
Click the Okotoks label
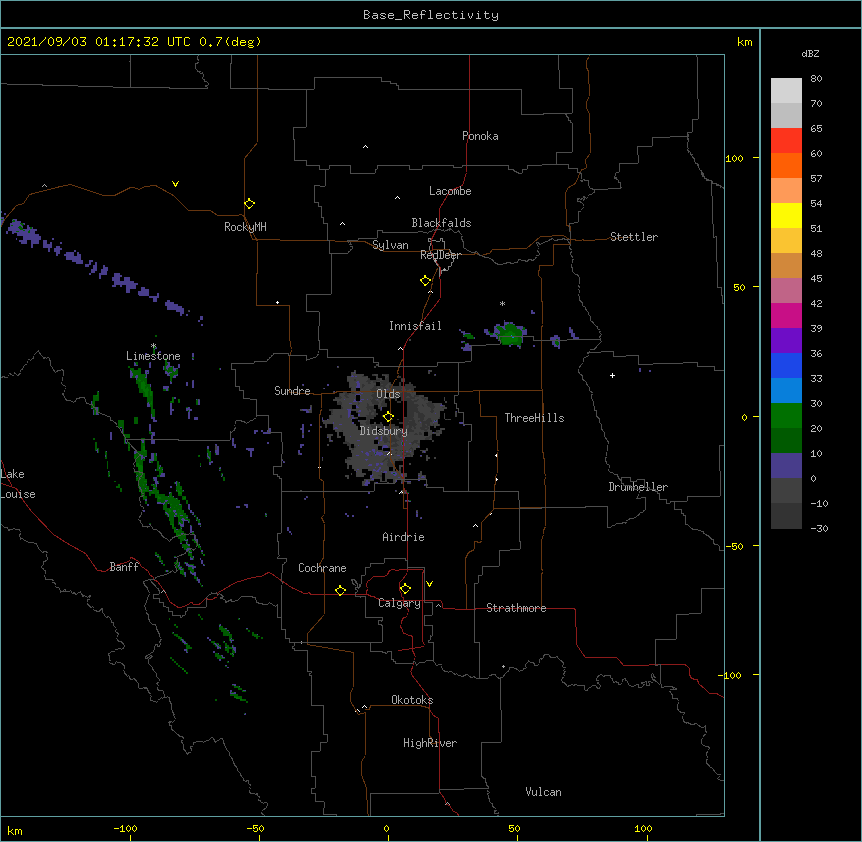(412, 700)
